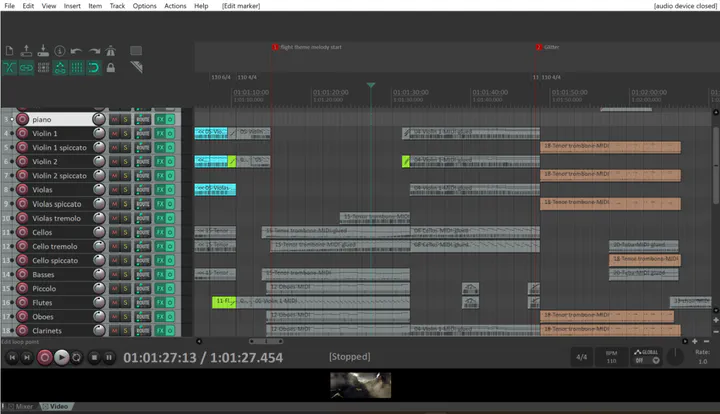Toggle grid lines icon
Viewport: 720px width, 414px height.
[x=77, y=68]
